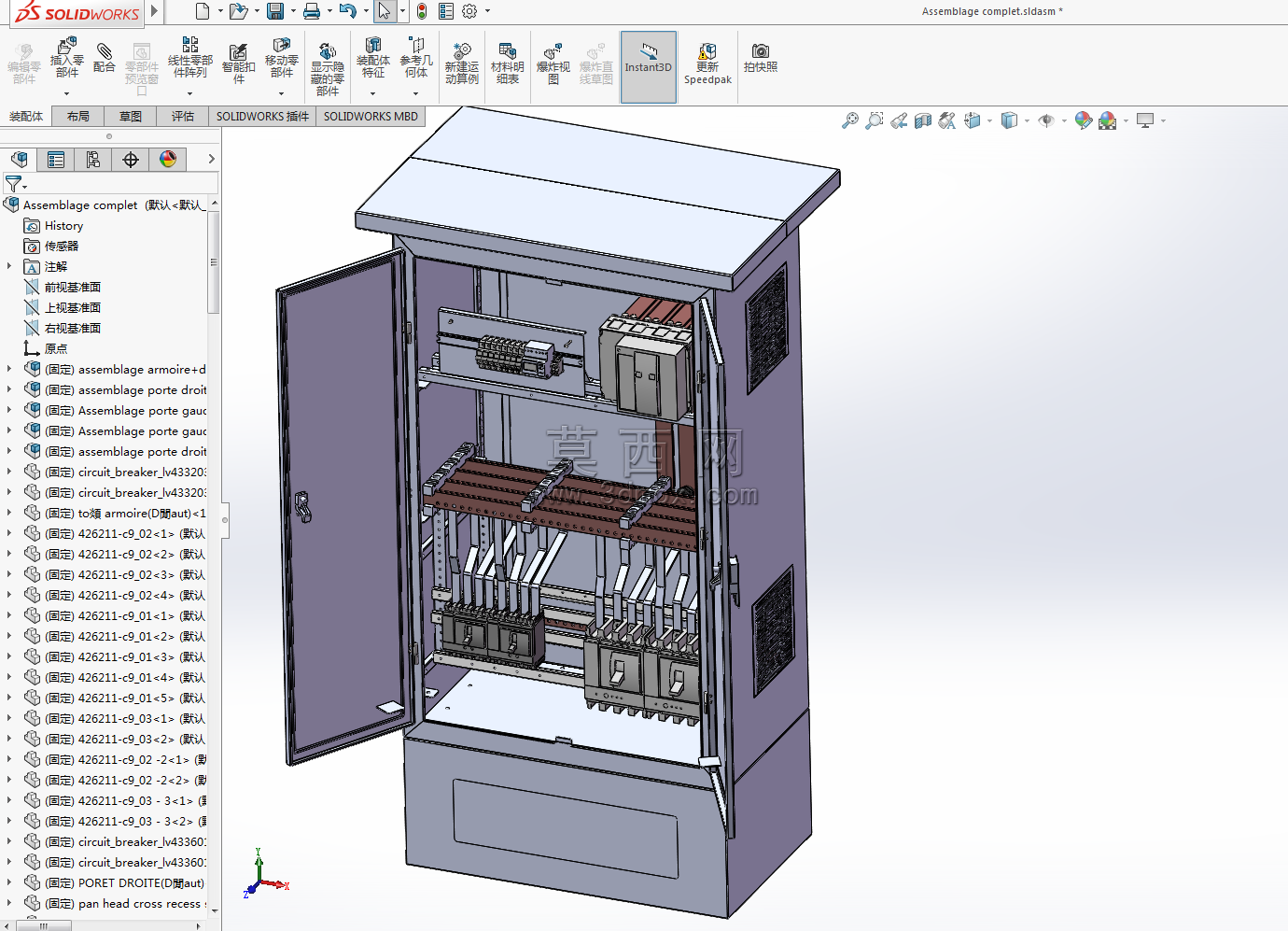Viewport: 1288px width, 931px height.
Task: Click the Zoom to Fit icon
Action: tap(849, 120)
